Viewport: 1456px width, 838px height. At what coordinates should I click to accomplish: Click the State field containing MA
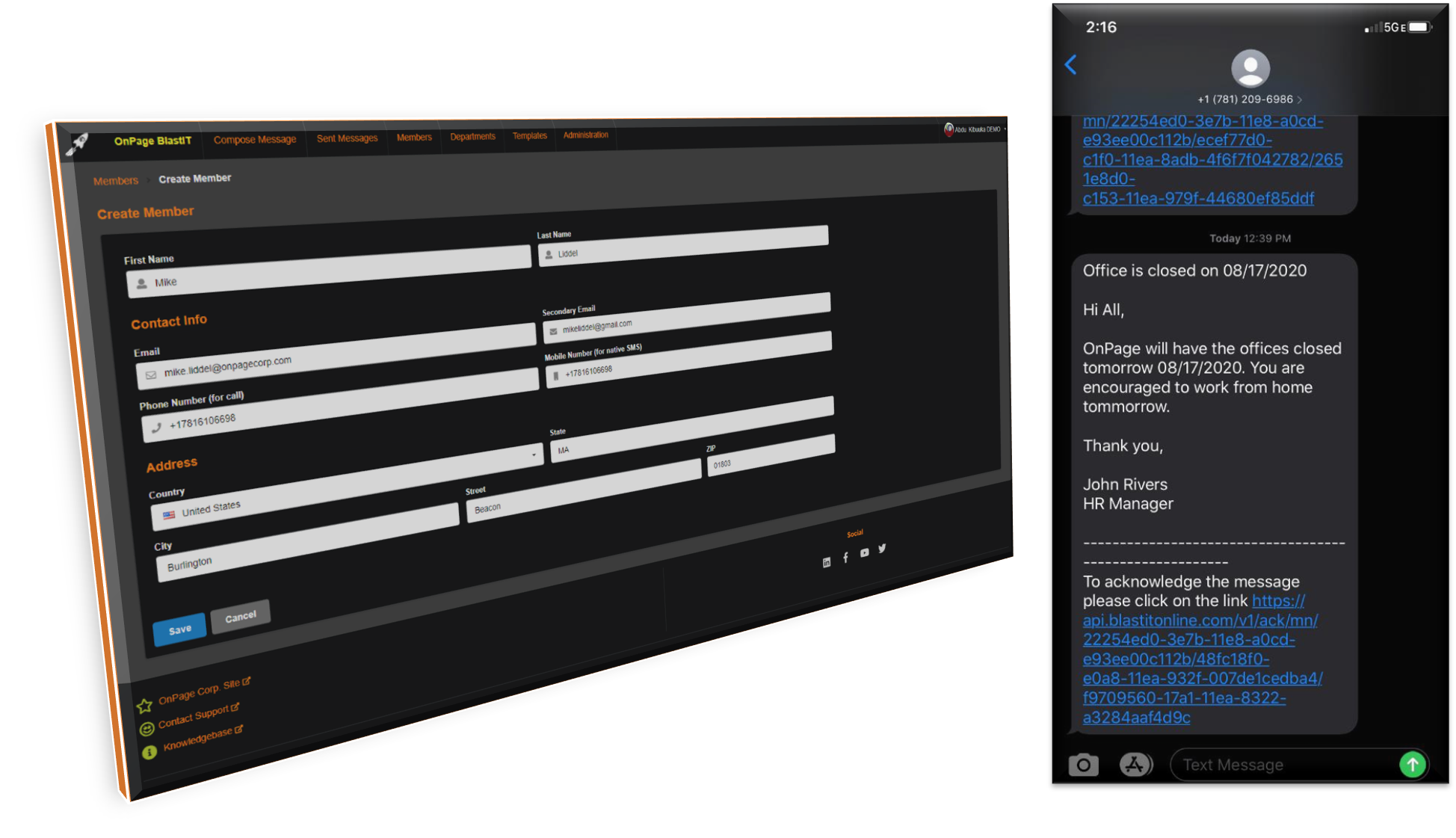692,429
